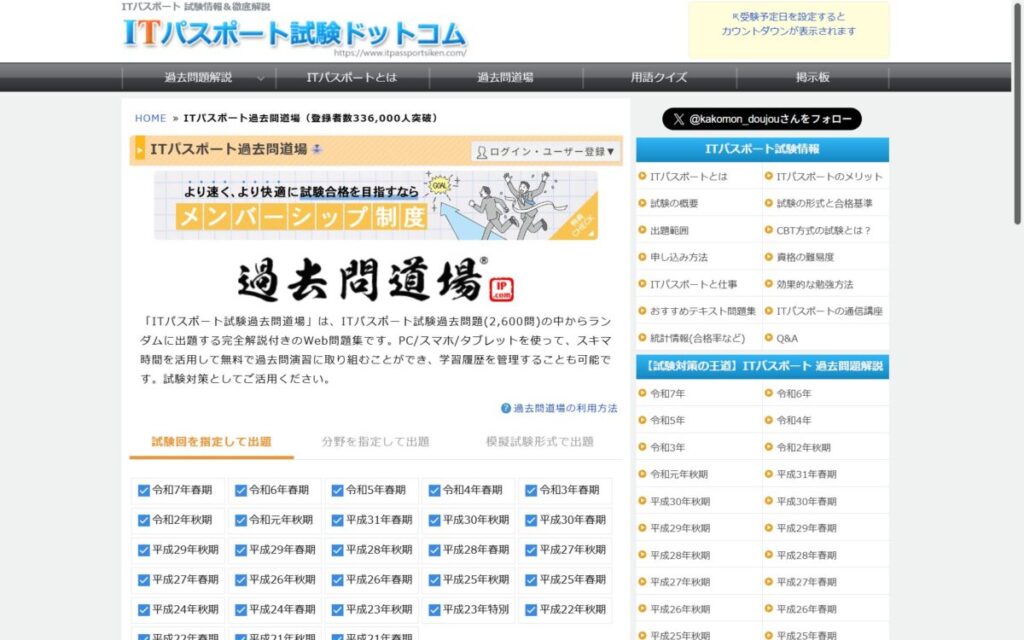Image resolution: width=1024 pixels, height=640 pixels.
Task: Open the 効果的な勉強方法 sidebar link
Action: click(815, 285)
